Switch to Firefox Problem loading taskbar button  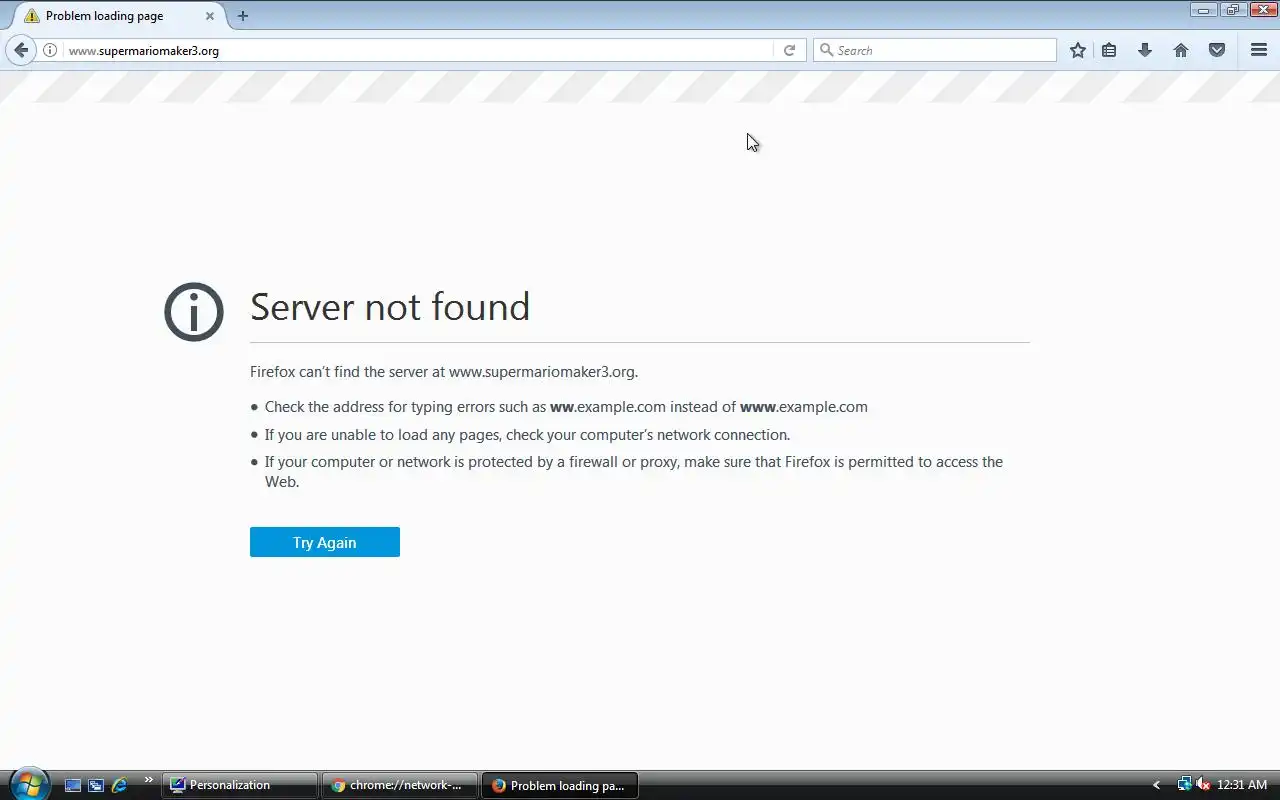pyautogui.click(x=560, y=785)
